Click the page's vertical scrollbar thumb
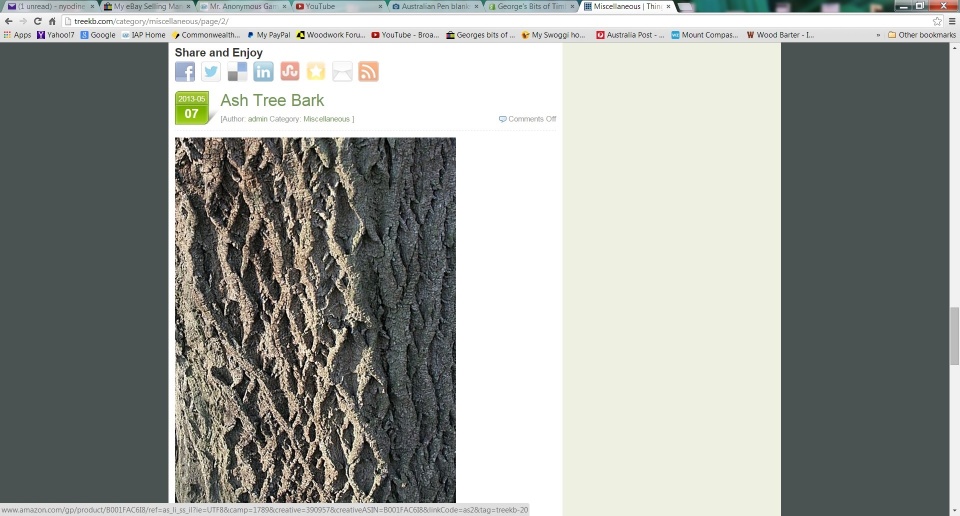This screenshot has height=516, width=960. [954, 336]
